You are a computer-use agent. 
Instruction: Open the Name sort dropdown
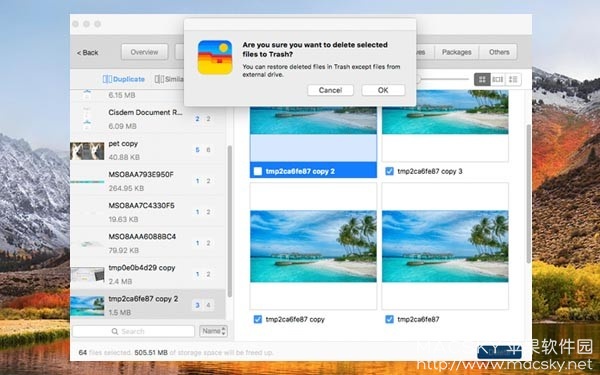213,331
